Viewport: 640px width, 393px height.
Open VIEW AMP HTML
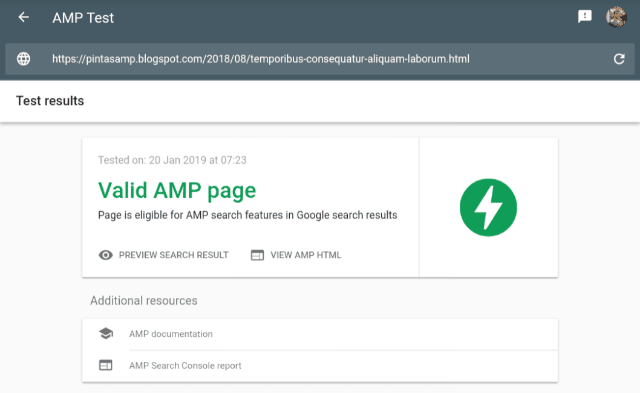306,255
